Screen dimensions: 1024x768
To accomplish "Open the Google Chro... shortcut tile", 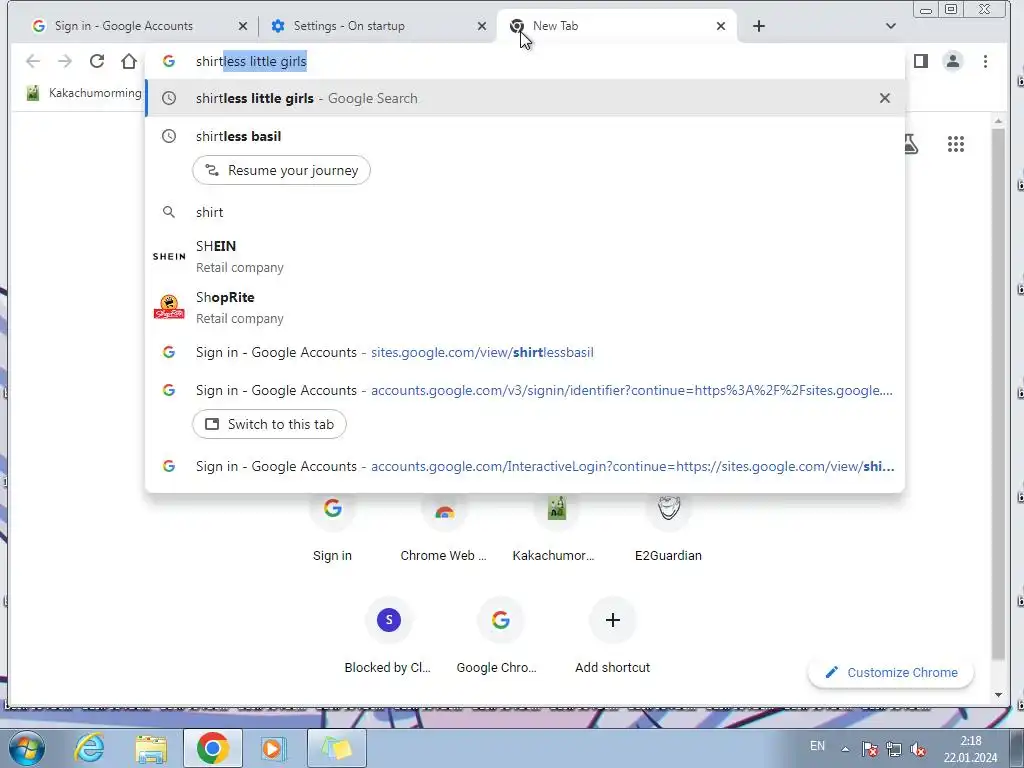I will click(500, 633).
